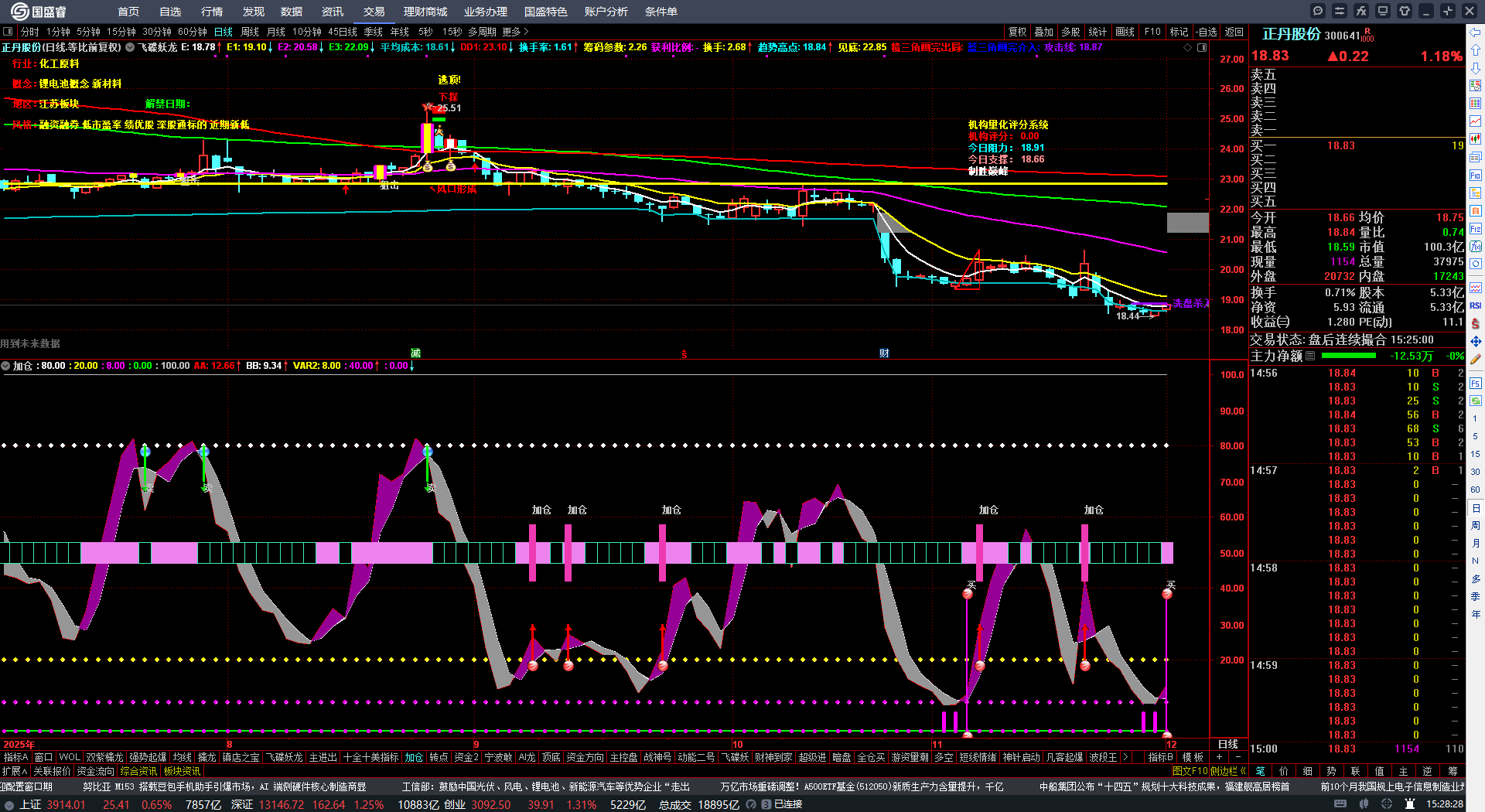
Task: Switch to the 周线 period tab
Action: (x=250, y=32)
